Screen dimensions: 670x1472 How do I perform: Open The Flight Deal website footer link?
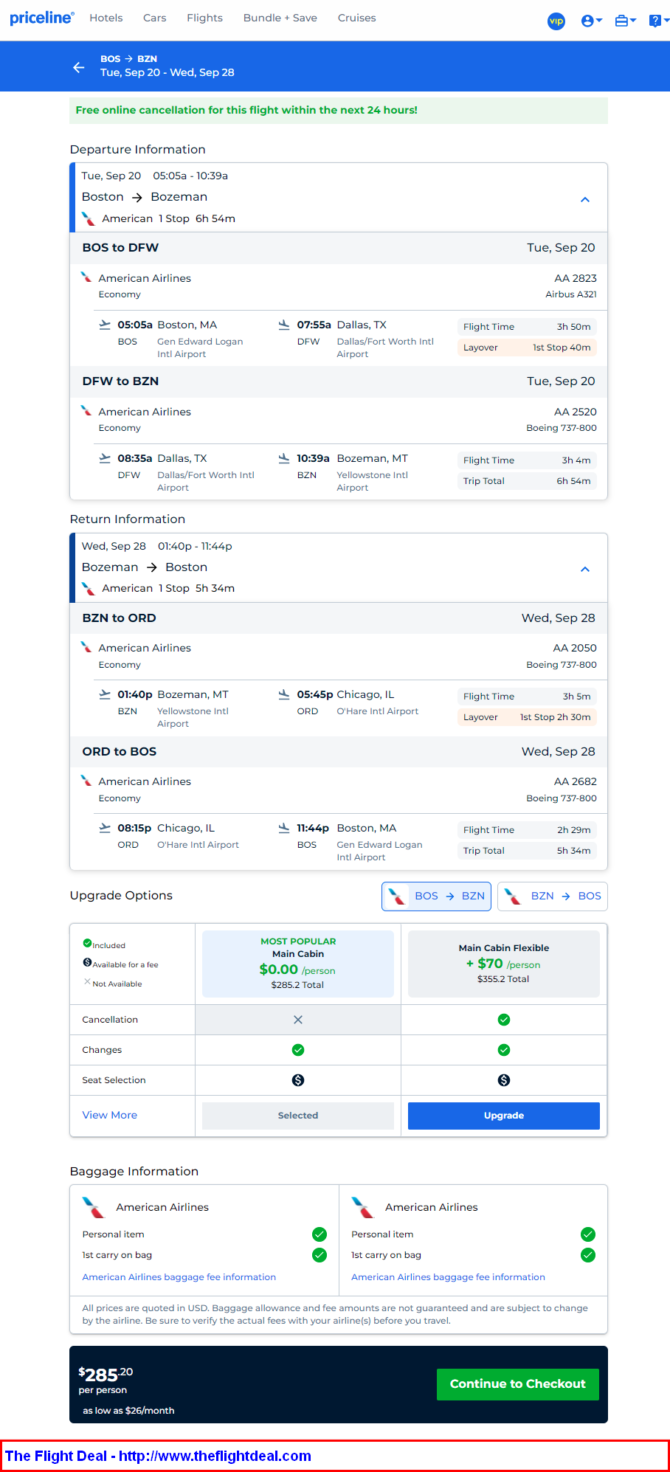coord(158,1456)
